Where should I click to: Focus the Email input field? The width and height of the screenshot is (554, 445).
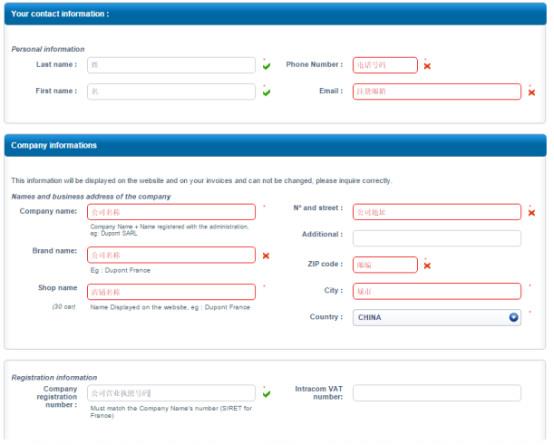[437, 92]
